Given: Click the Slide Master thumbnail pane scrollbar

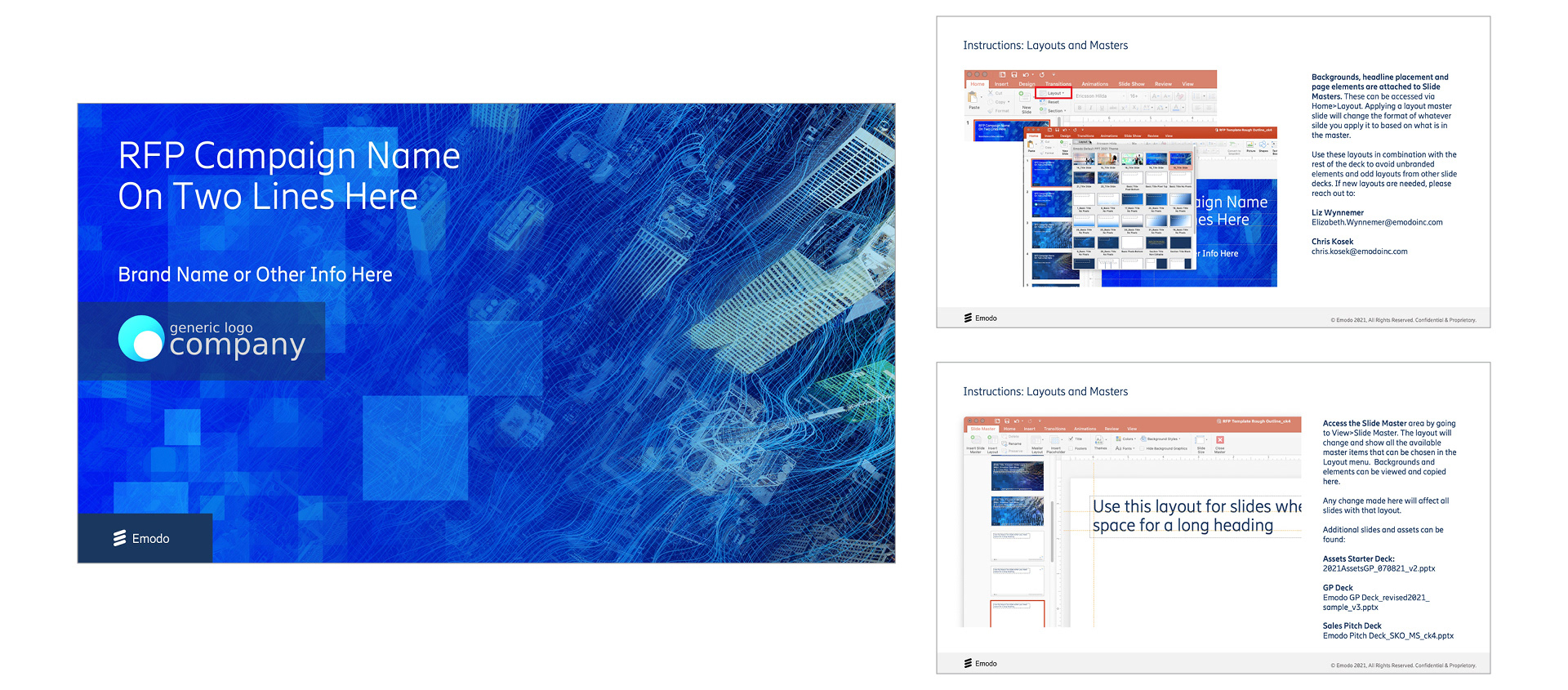Looking at the screenshot, I should tap(1053, 531).
